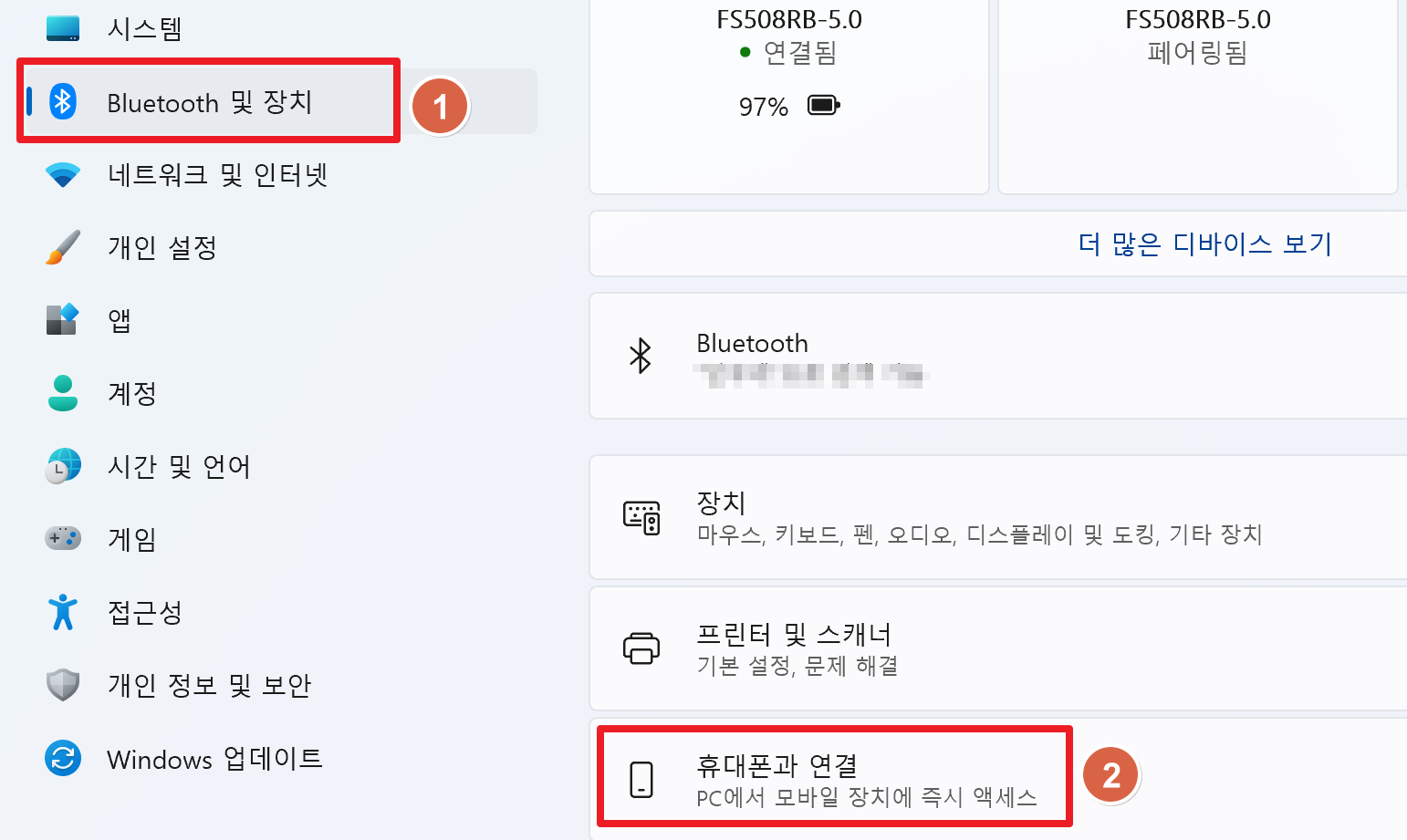Click the 네트워크 및 인터넷 Wi-Fi icon
Image resolution: width=1407 pixels, height=840 pixels.
coord(62,175)
